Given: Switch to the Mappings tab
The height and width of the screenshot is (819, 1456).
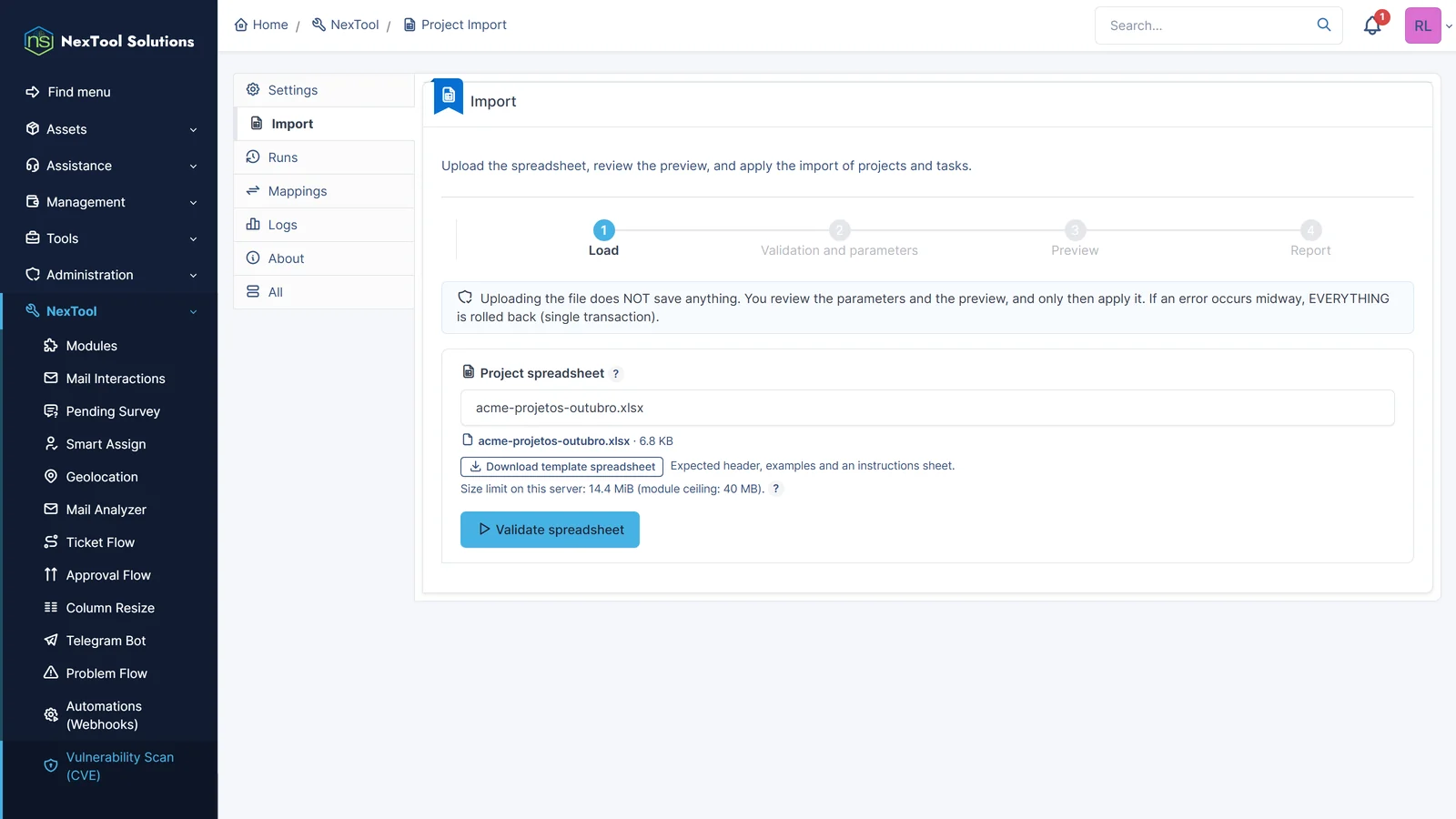Looking at the screenshot, I should pyautogui.click(x=324, y=191).
